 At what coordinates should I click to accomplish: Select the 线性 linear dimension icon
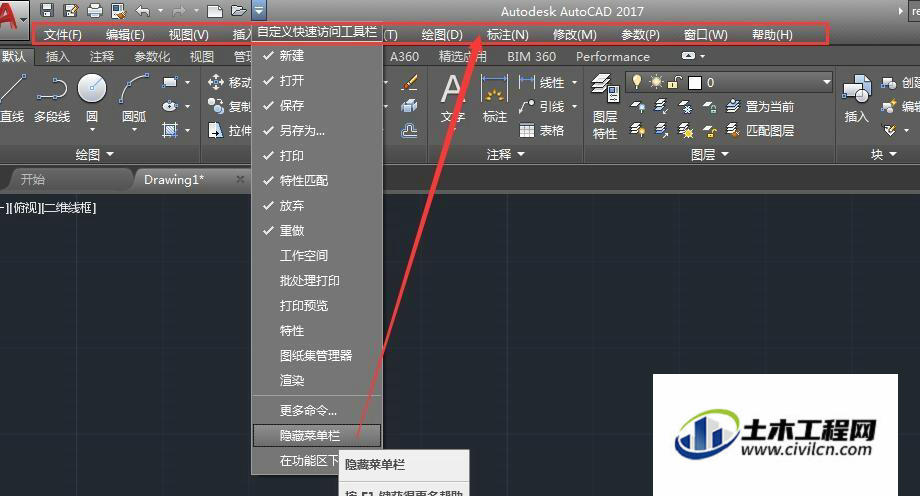(x=527, y=82)
